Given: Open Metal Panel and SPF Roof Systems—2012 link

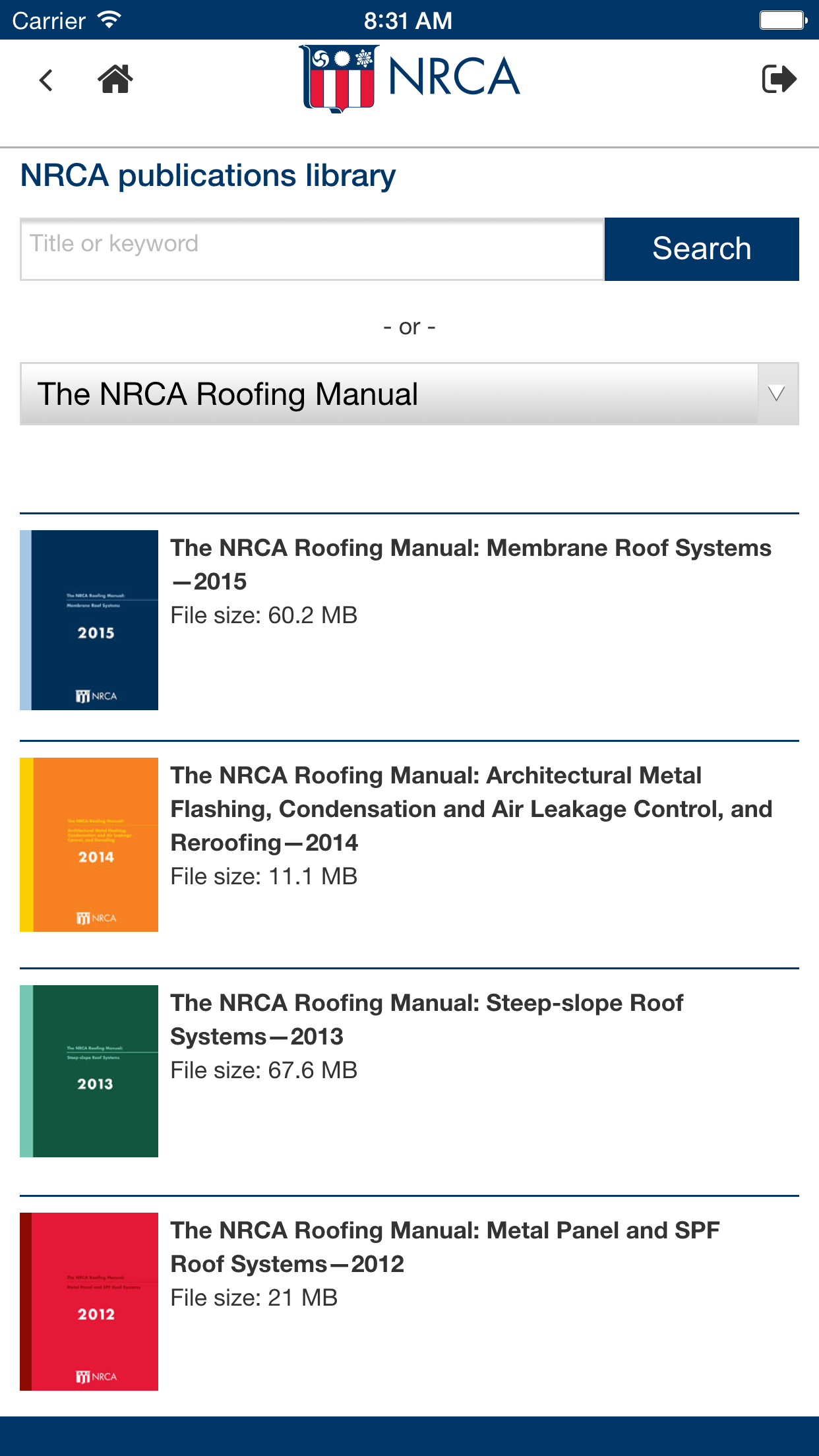Looking at the screenshot, I should (445, 1247).
